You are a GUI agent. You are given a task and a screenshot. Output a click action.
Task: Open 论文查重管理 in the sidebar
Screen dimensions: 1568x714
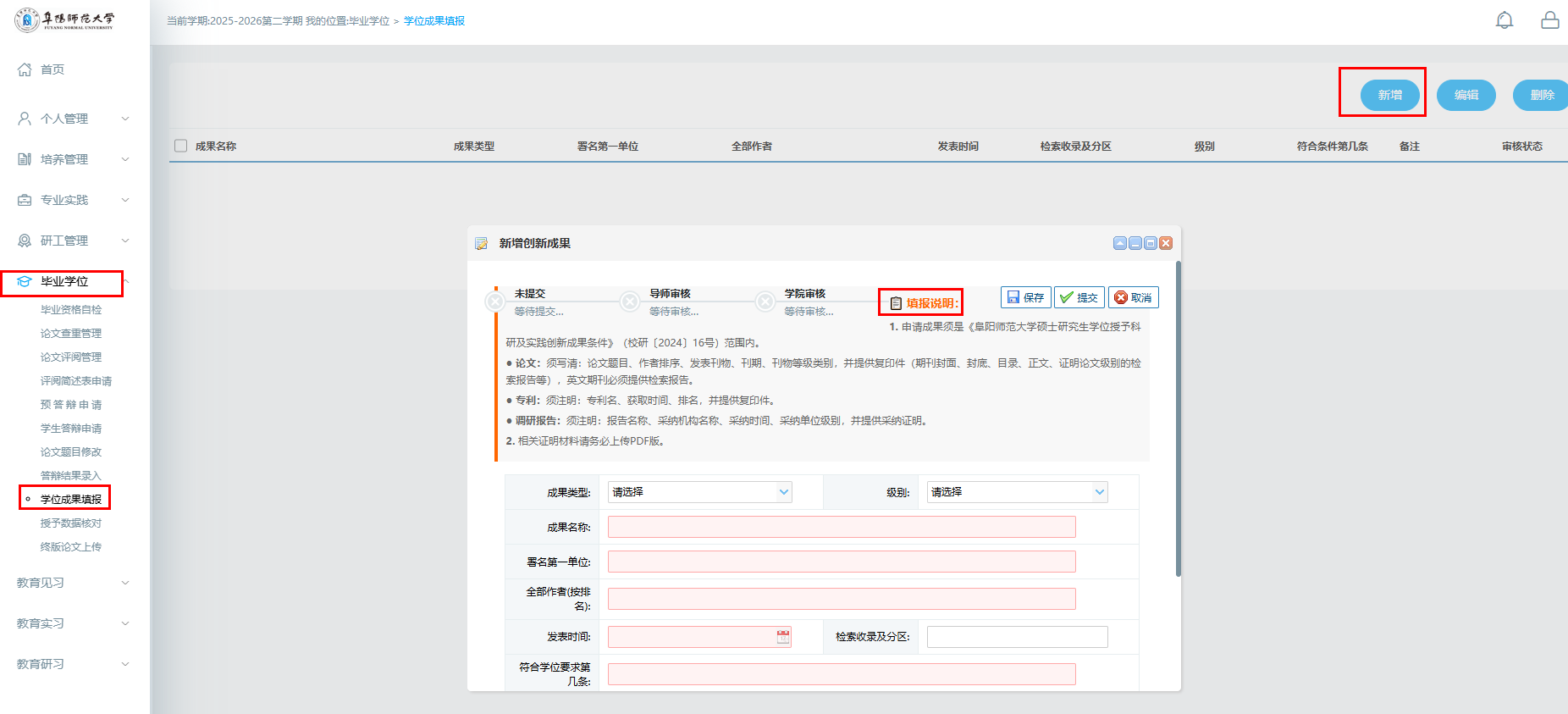point(71,334)
